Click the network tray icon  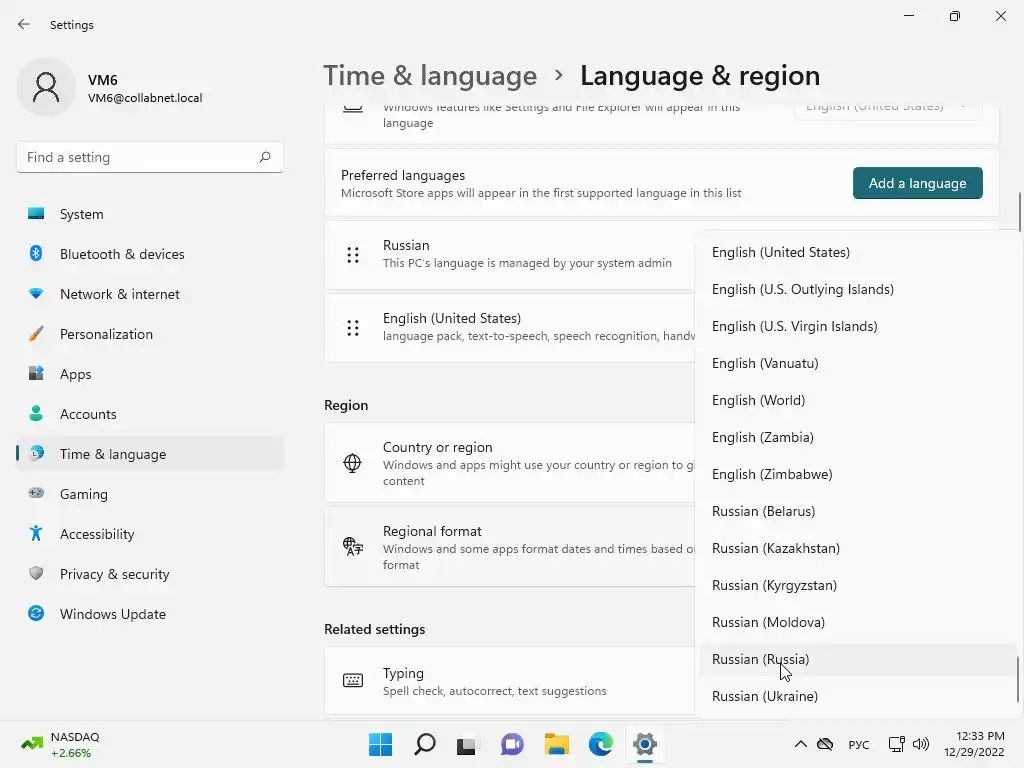click(x=897, y=744)
